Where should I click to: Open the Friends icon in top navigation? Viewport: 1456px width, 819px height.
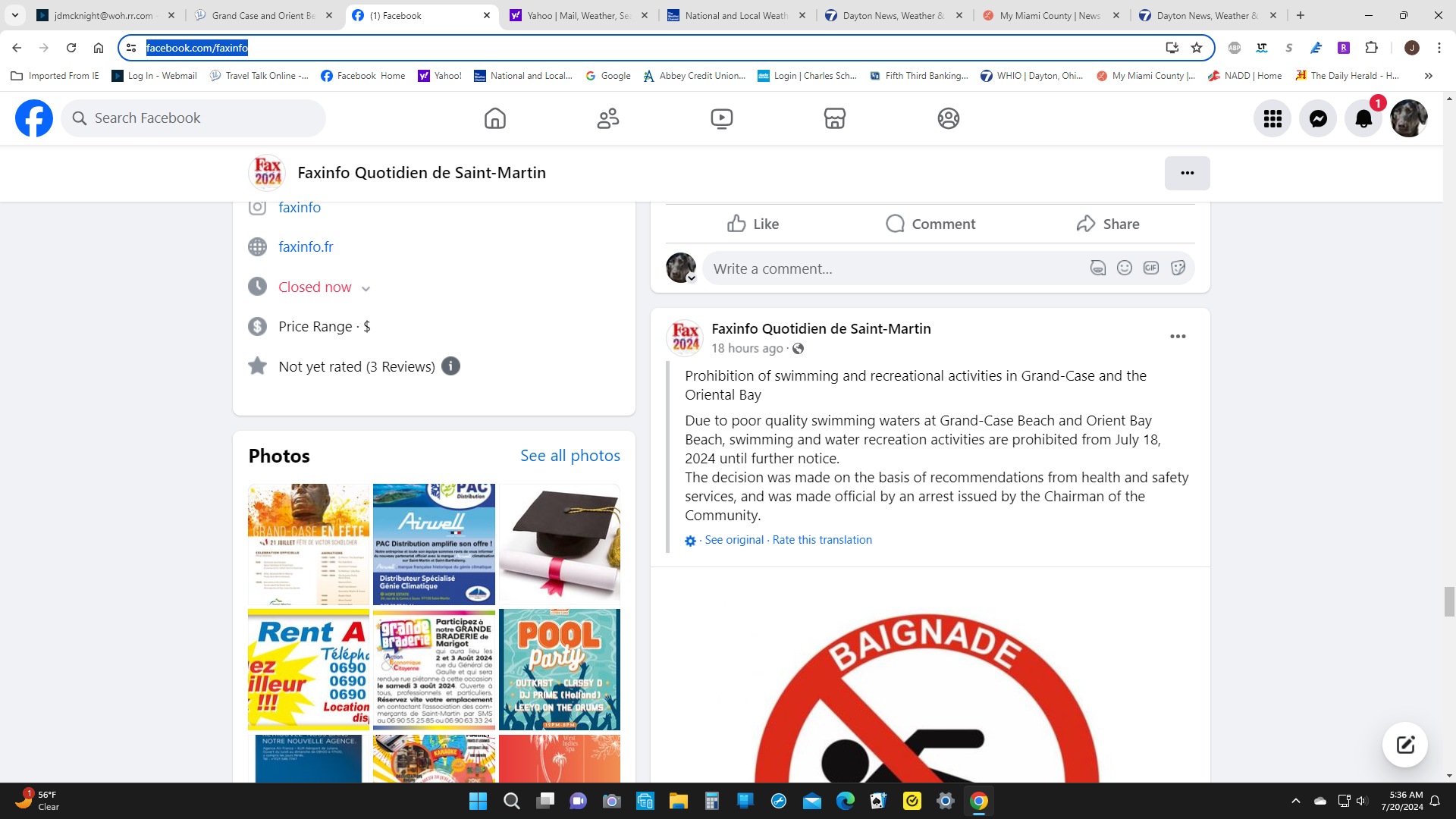click(x=607, y=118)
